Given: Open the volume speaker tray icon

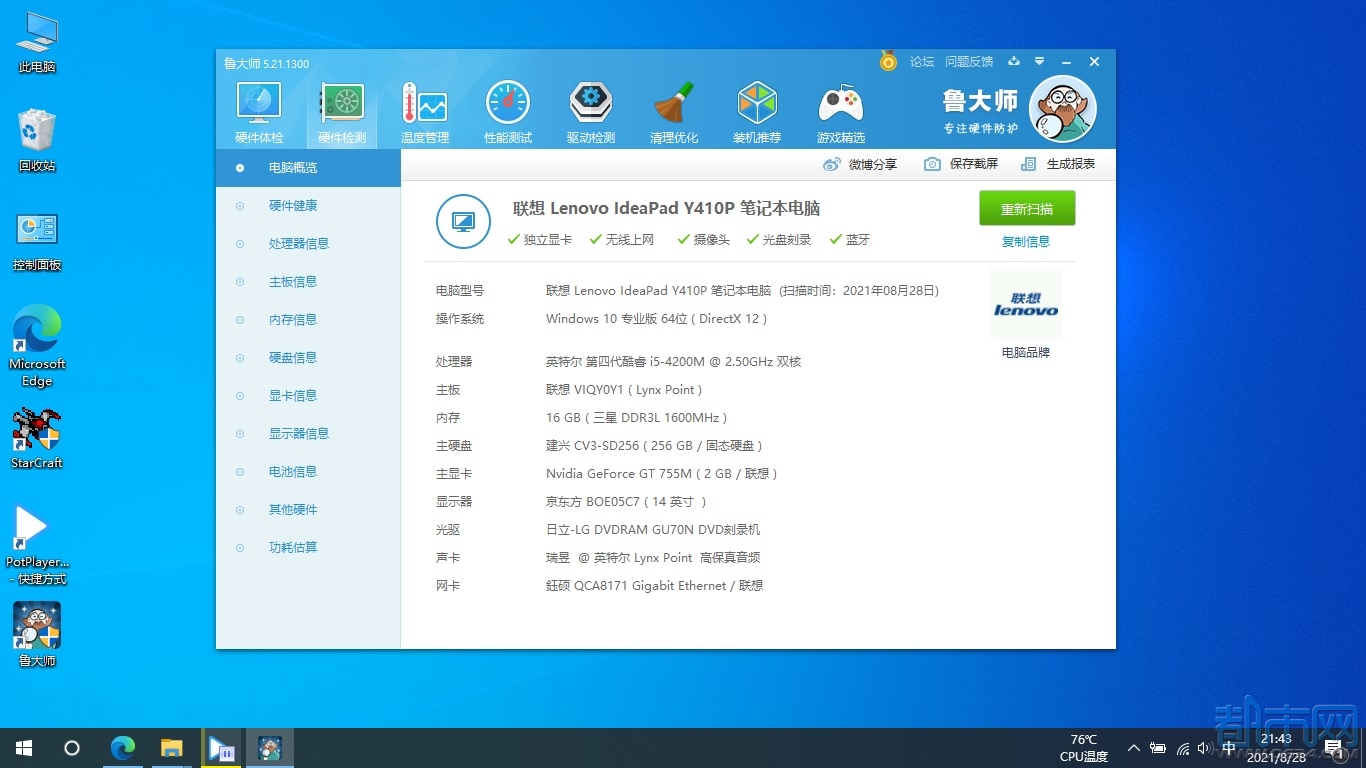Looking at the screenshot, I should [1204, 748].
